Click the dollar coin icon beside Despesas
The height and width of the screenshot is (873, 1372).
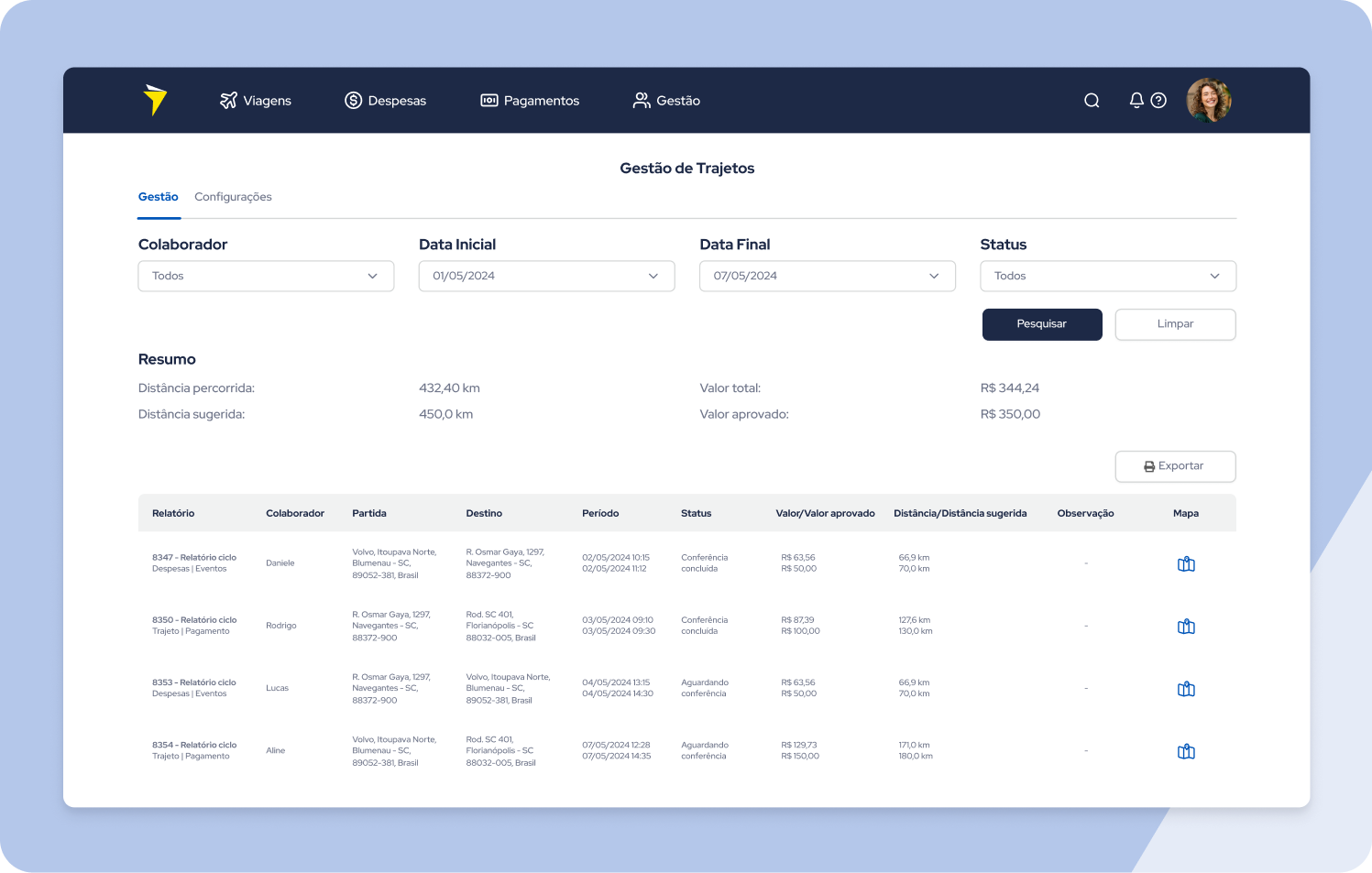353,101
